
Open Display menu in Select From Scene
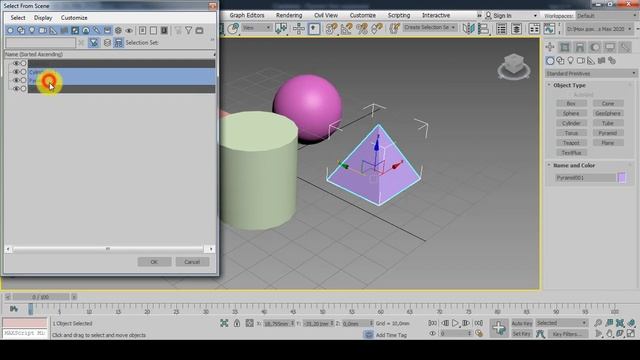click(43, 18)
